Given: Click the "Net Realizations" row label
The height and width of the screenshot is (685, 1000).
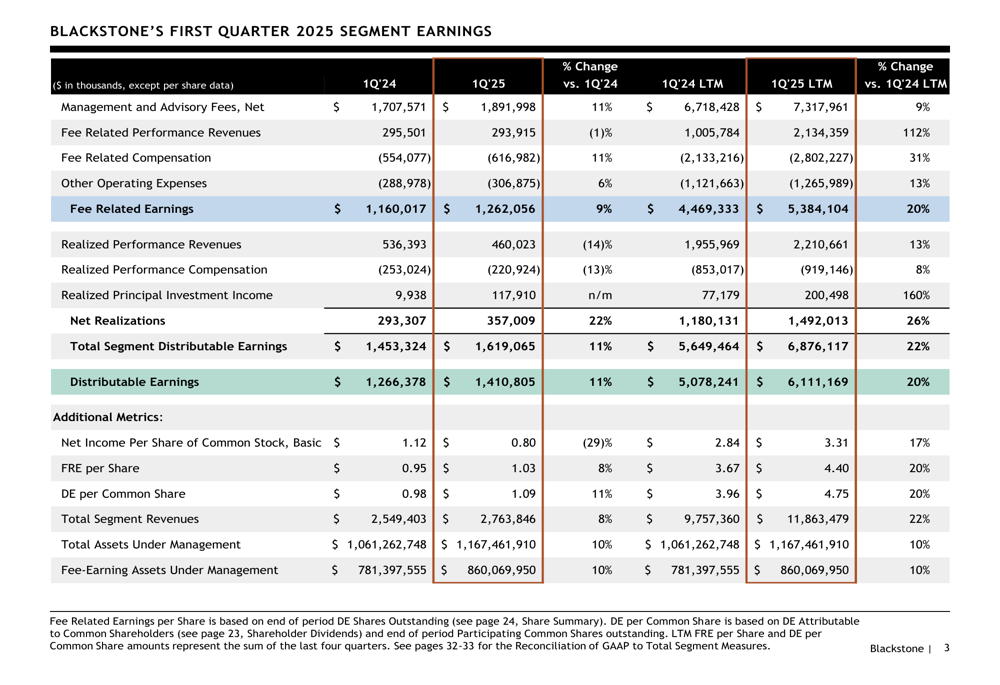Looking at the screenshot, I should (x=117, y=321).
